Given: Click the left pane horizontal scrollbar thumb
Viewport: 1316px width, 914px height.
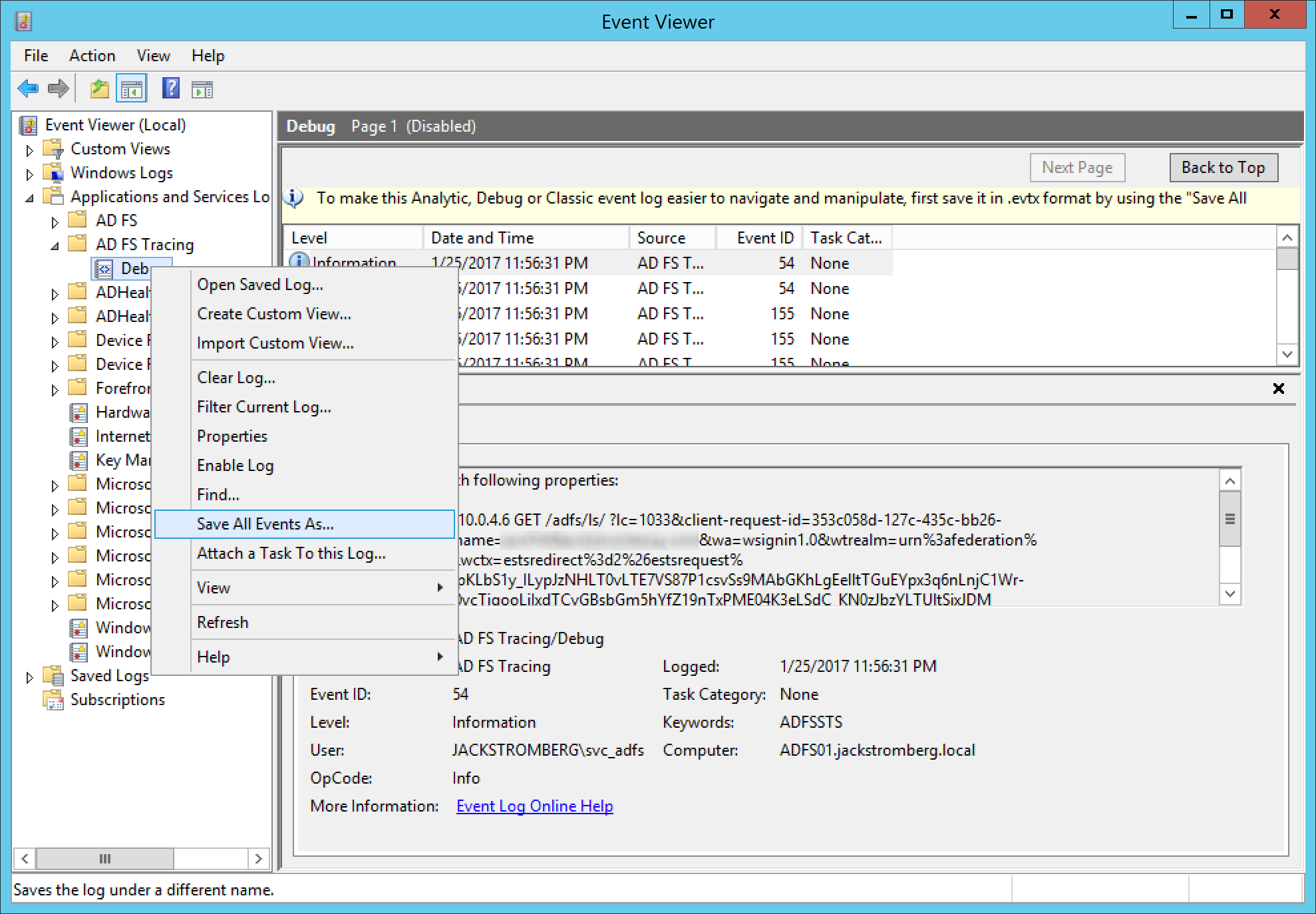Looking at the screenshot, I should pos(104,858).
